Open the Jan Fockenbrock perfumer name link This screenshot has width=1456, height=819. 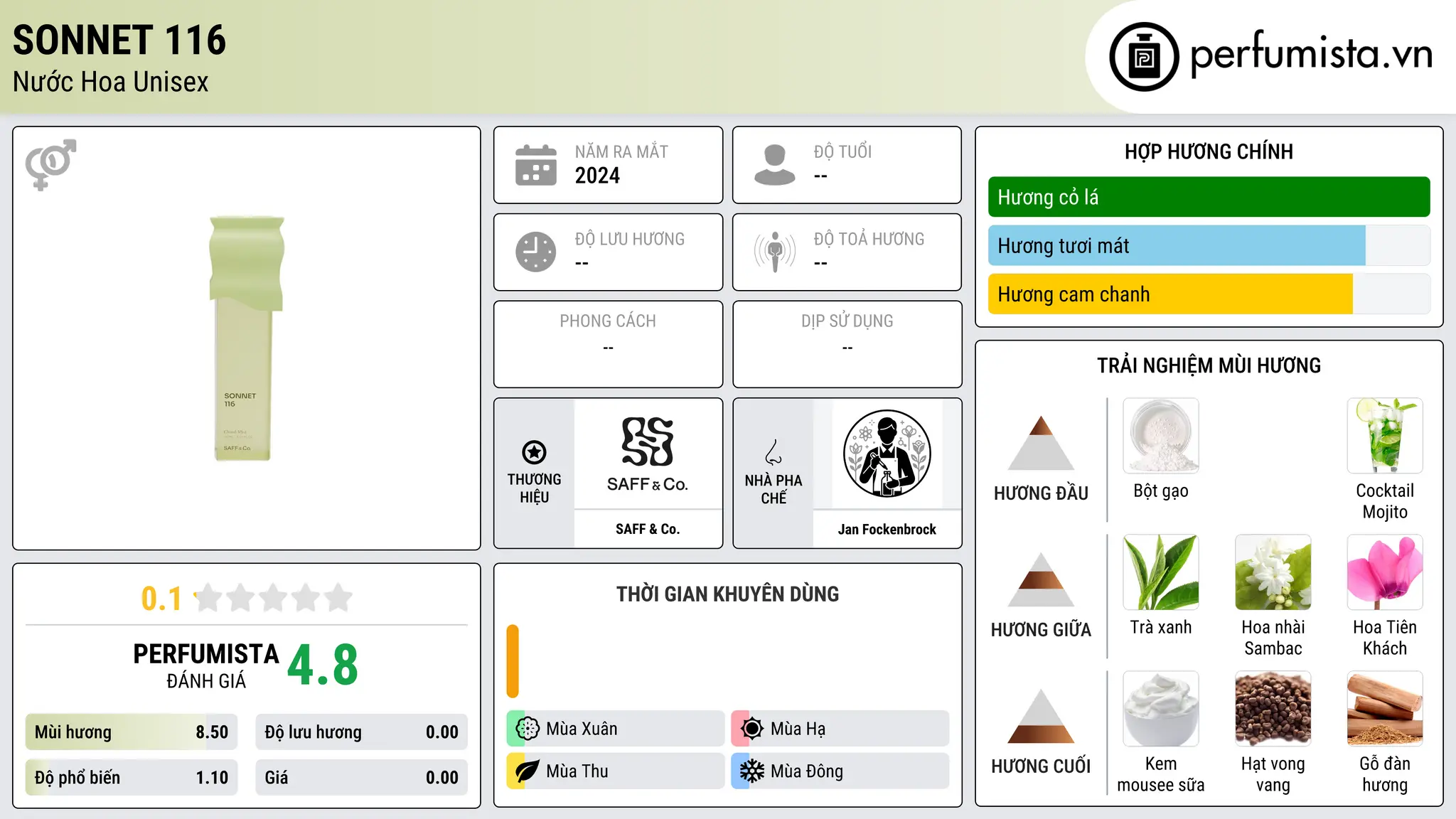tap(887, 529)
